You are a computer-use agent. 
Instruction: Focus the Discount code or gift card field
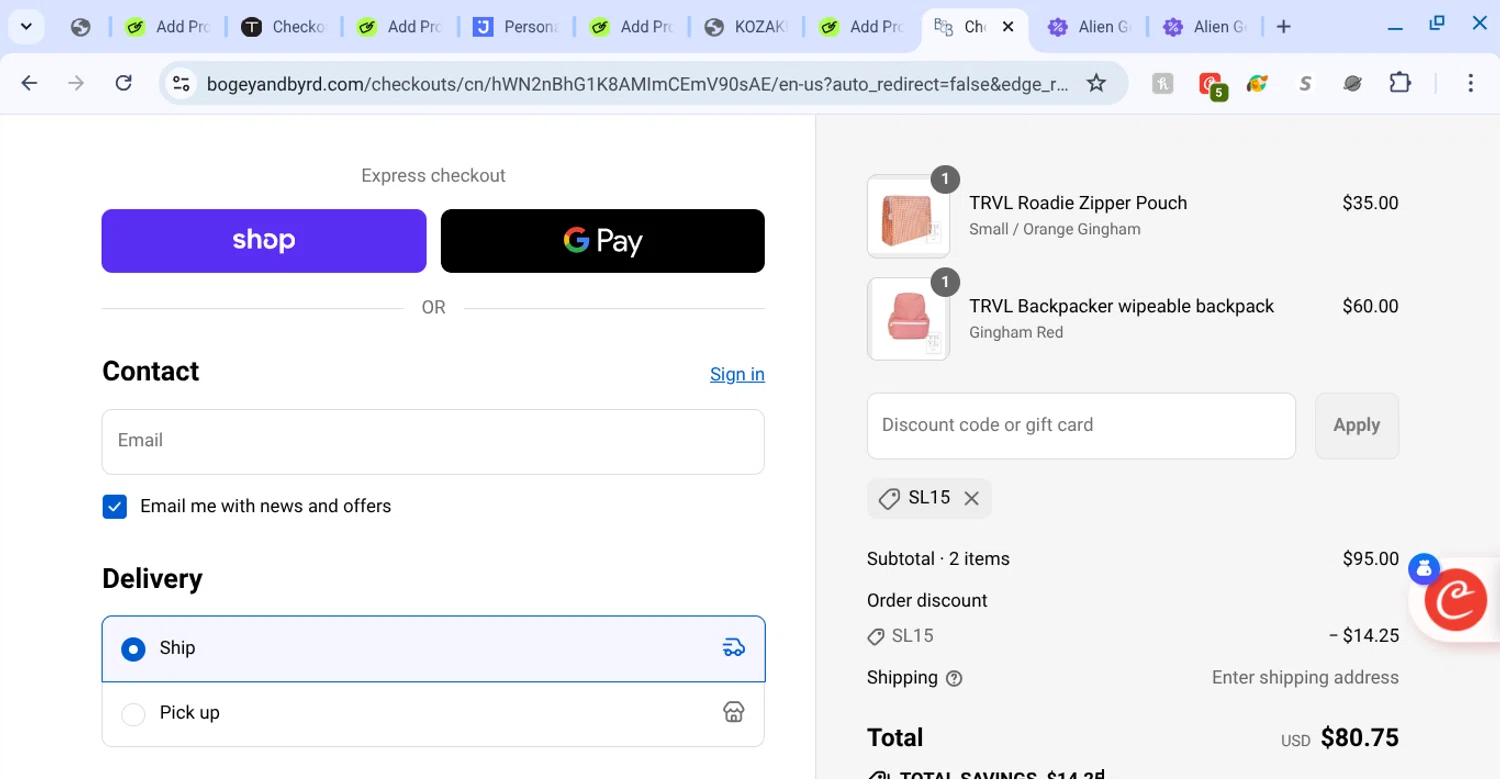click(1081, 426)
